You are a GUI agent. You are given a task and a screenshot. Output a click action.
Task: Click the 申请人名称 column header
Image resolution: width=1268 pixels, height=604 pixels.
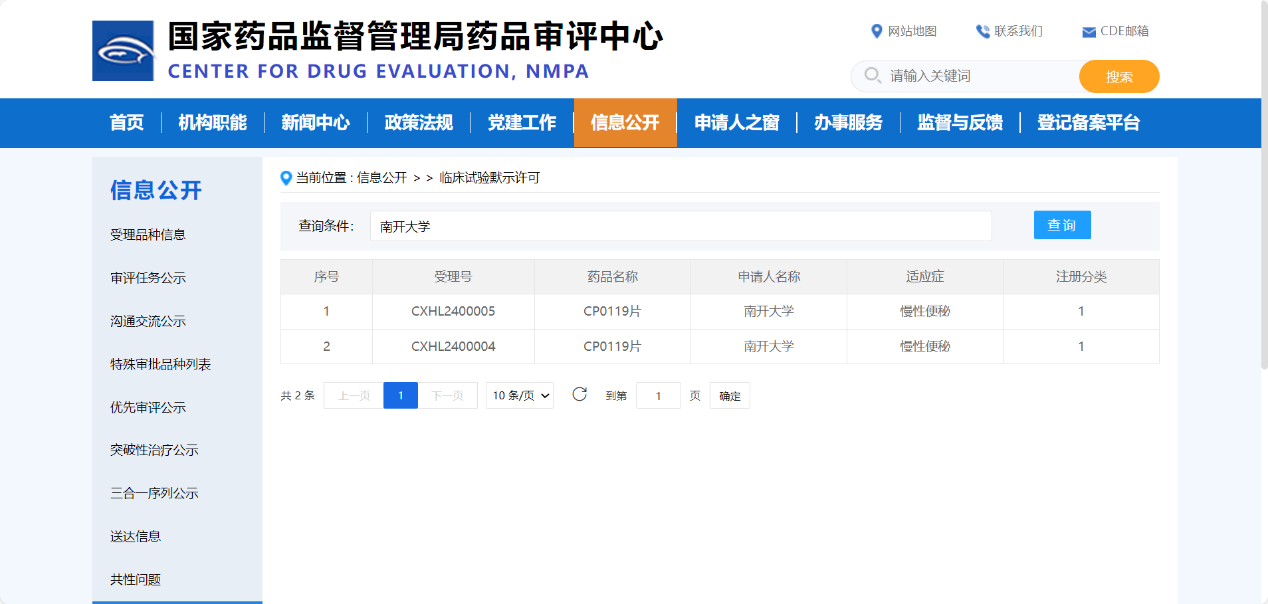pyautogui.click(x=769, y=277)
